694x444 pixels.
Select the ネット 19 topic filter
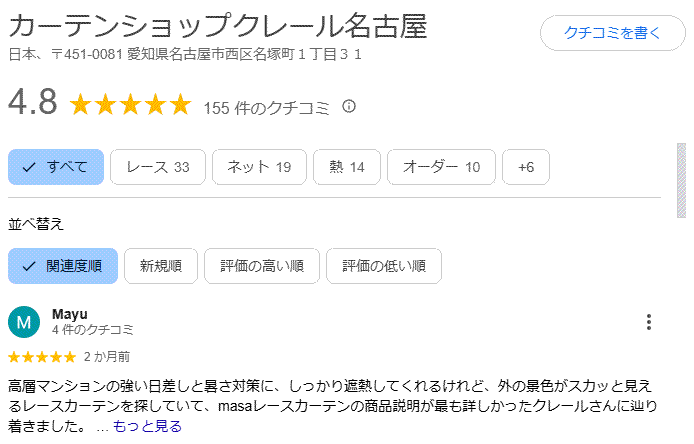[x=259, y=167]
